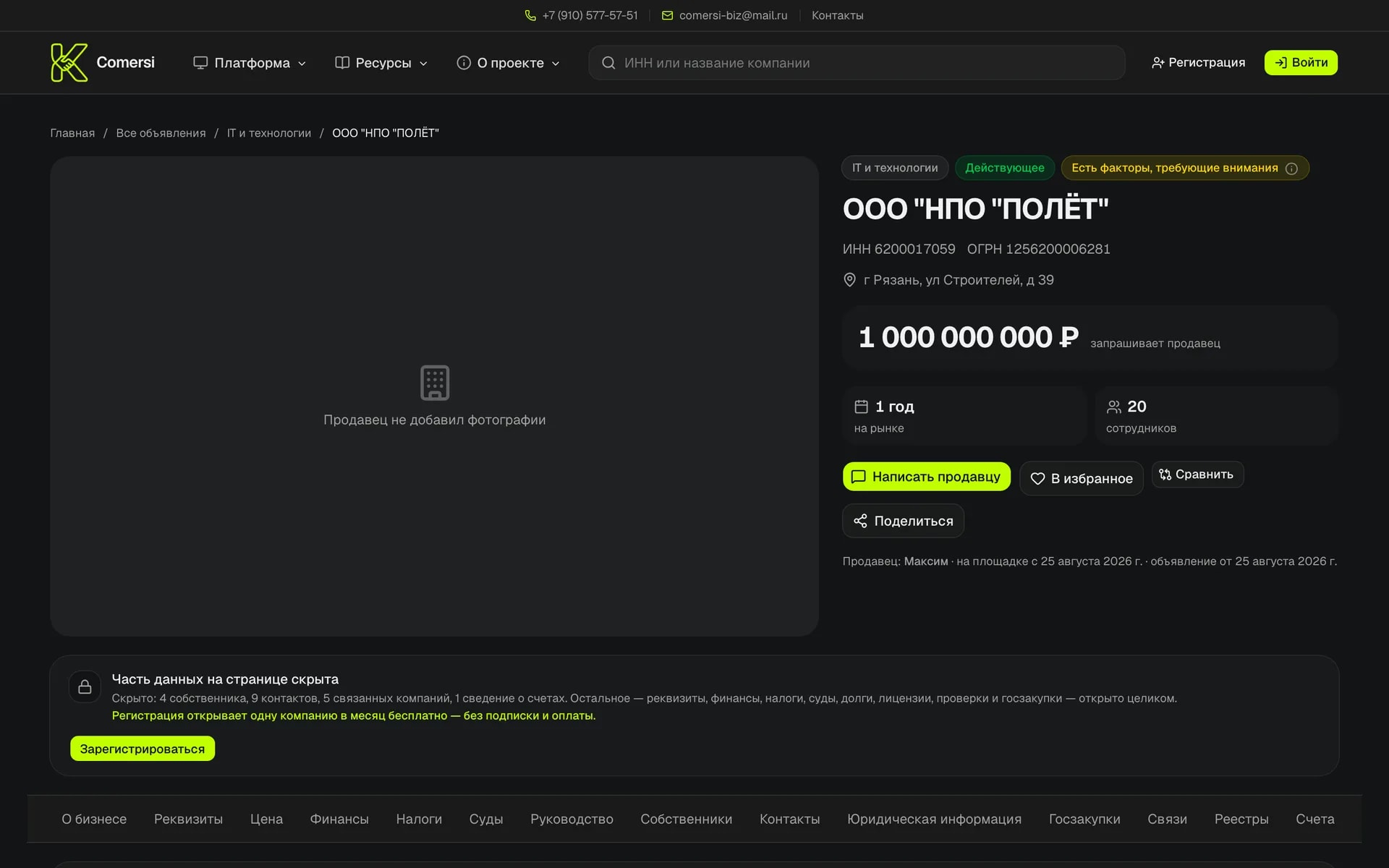Click the Войти login button
Viewport: 1389px width, 868px height.
tap(1301, 62)
